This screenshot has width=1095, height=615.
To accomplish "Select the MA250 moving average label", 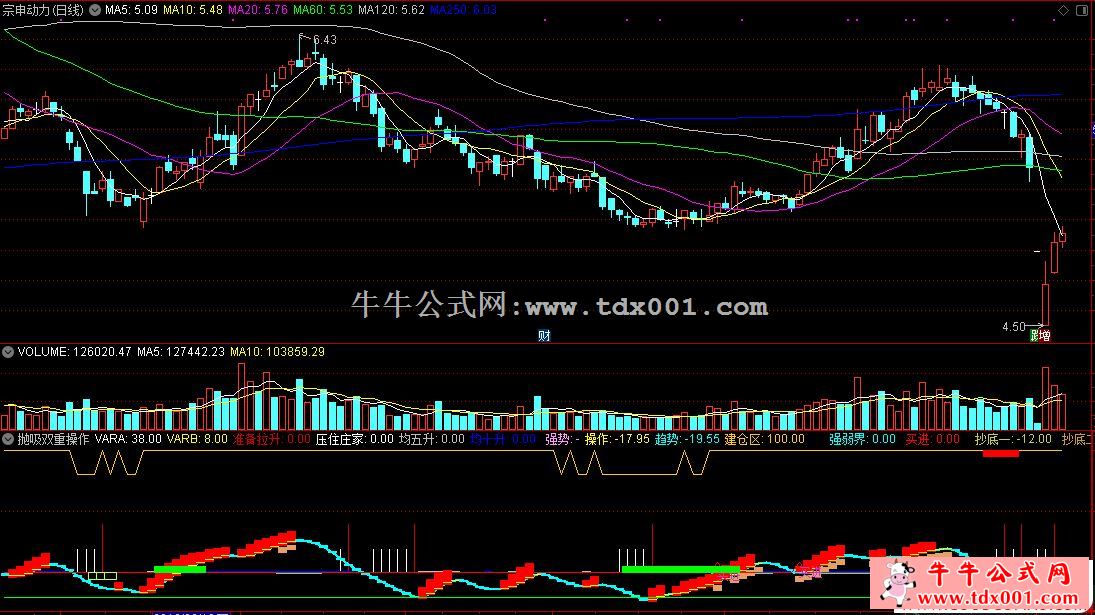I will click(x=468, y=10).
